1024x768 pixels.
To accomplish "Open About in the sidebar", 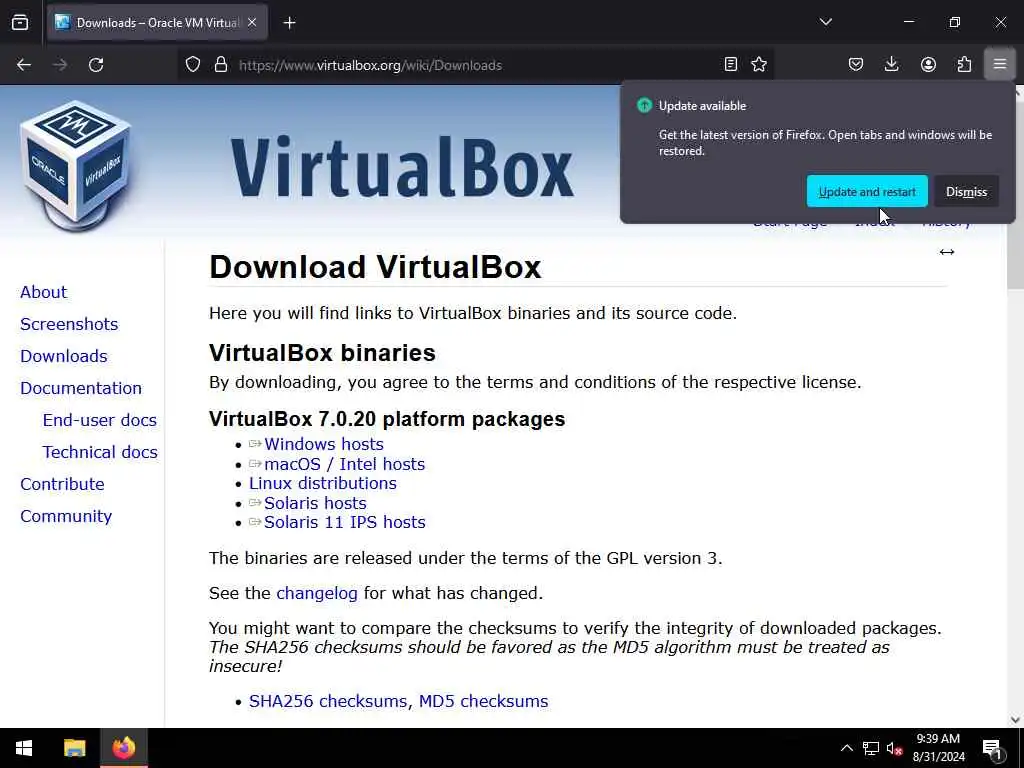I will pos(43,292).
